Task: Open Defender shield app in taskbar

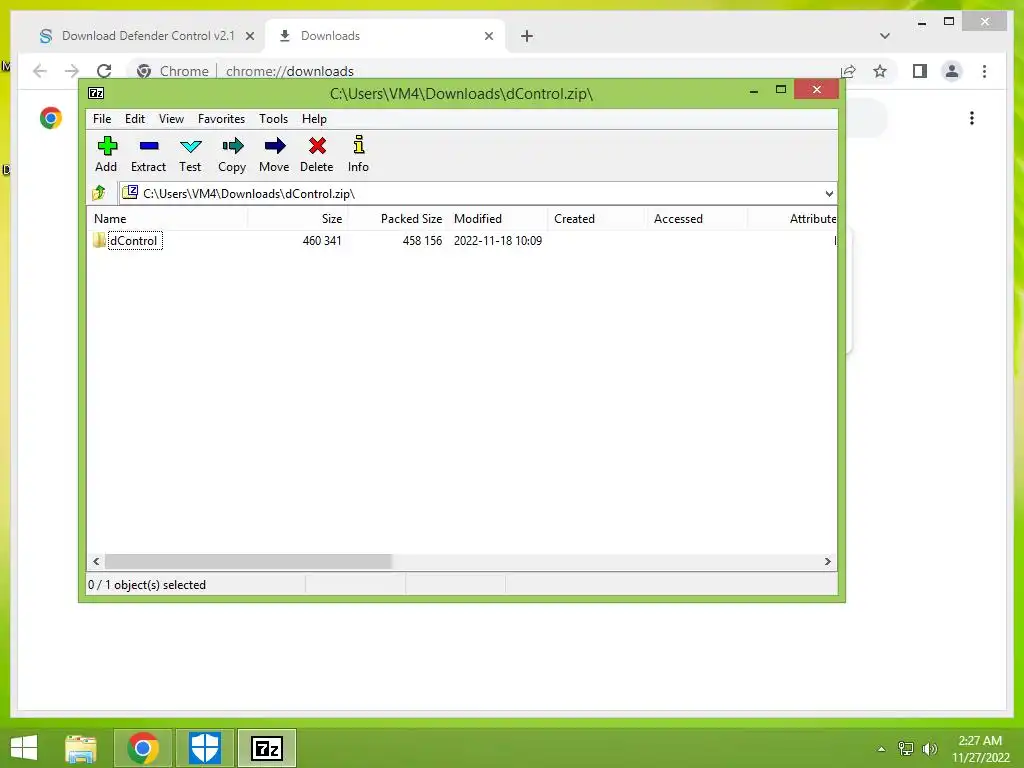Action: pos(204,748)
